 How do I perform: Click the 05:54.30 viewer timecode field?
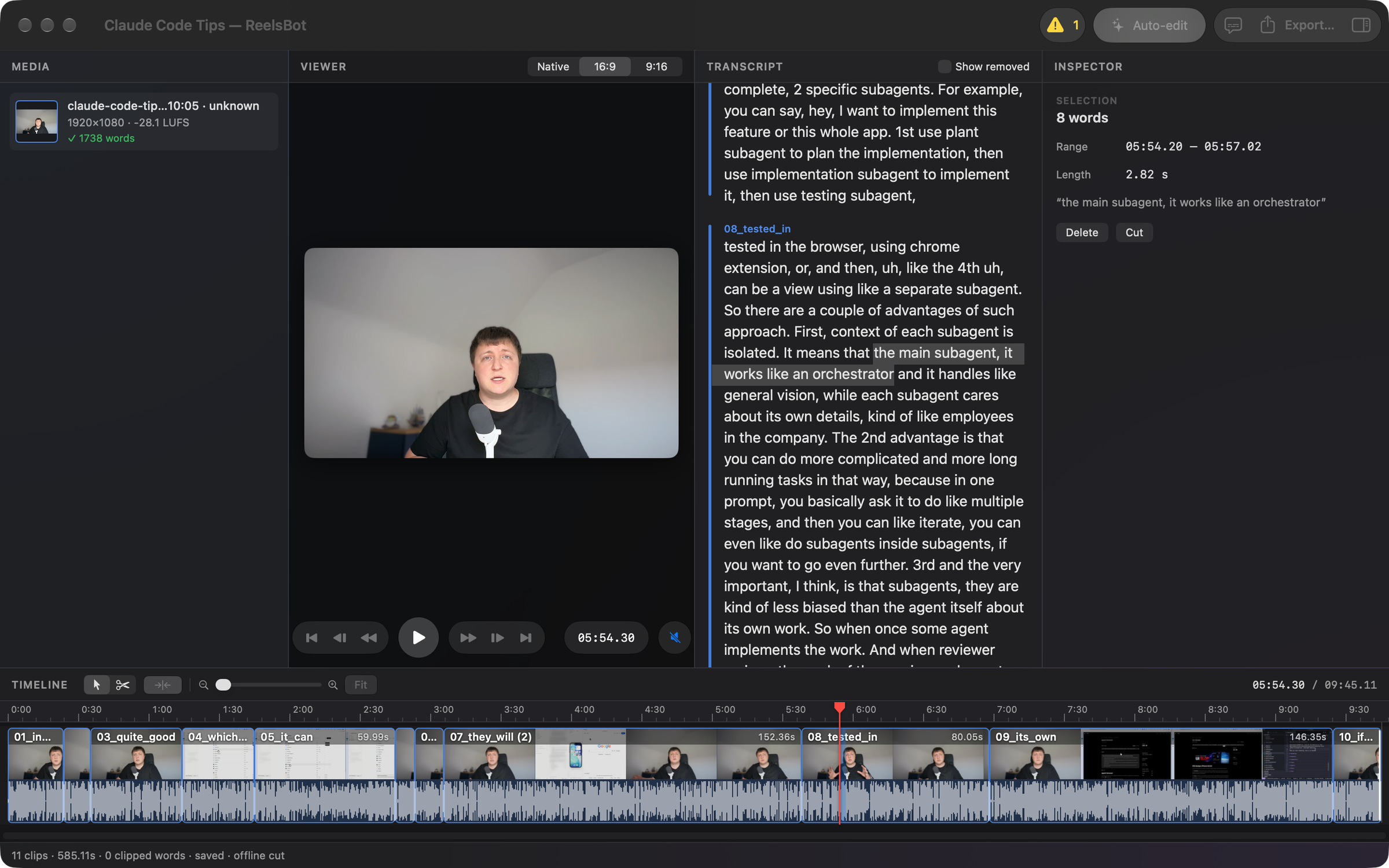[x=606, y=638]
